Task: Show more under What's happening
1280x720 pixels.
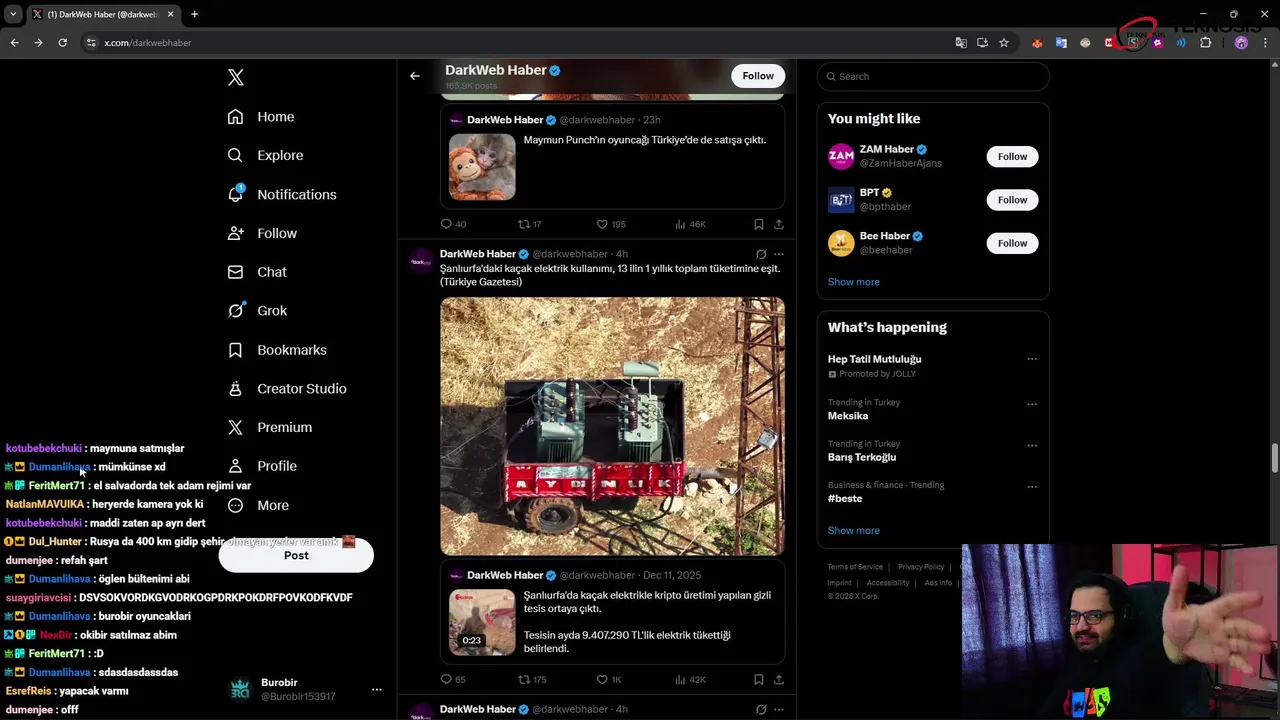Action: click(x=854, y=530)
